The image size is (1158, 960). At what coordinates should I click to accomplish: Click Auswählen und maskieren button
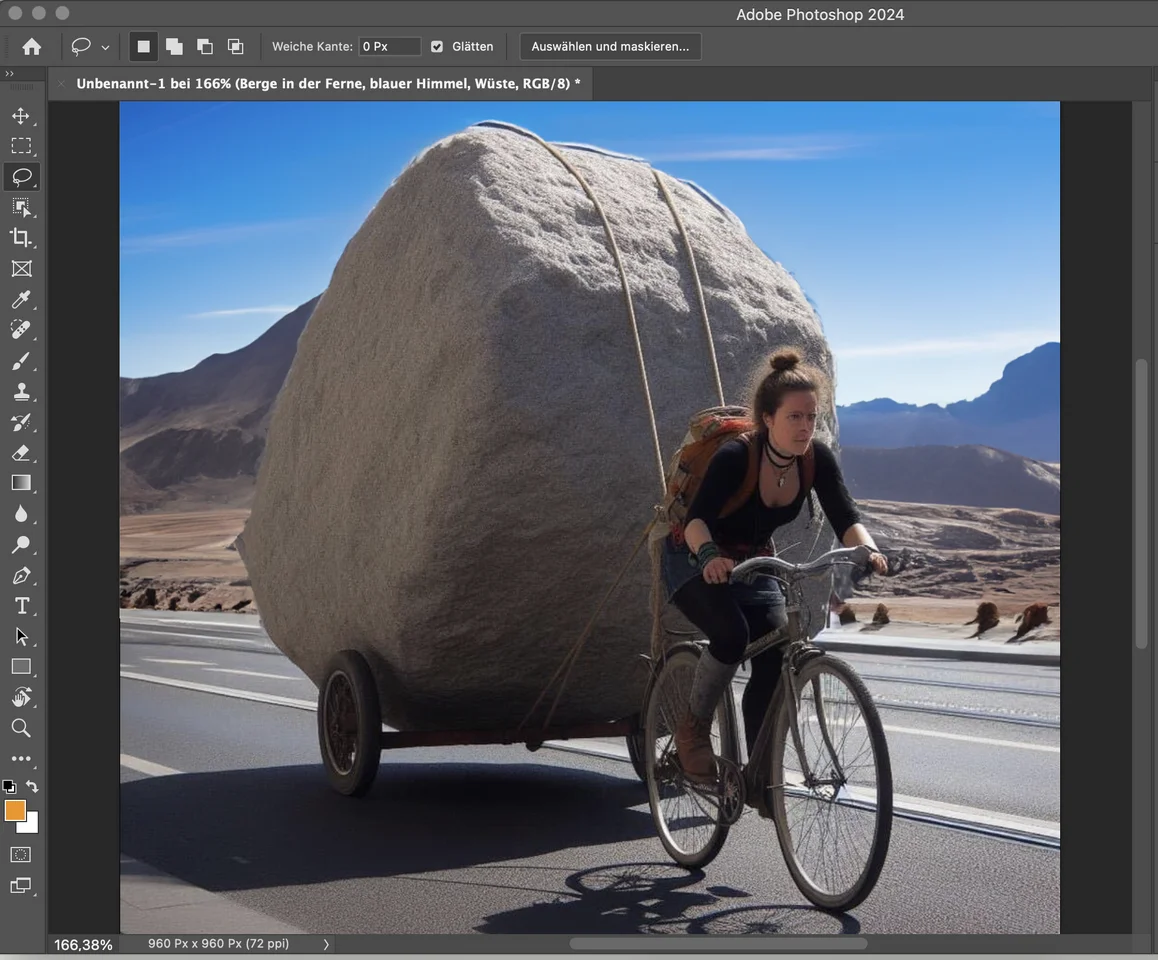click(x=610, y=47)
